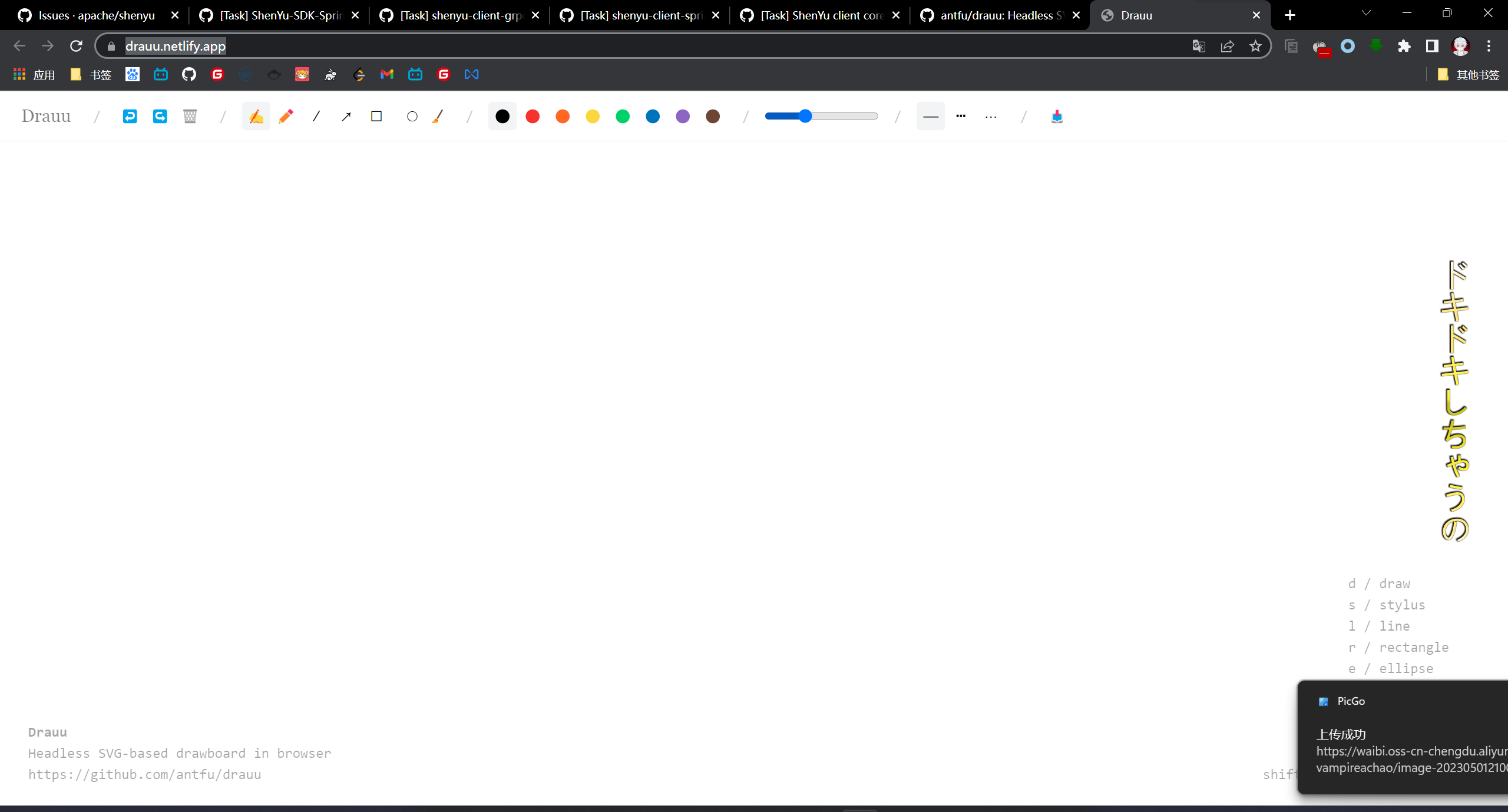Switch stroke to solid line style
Viewport: 1508px width, 812px height.
click(x=931, y=116)
